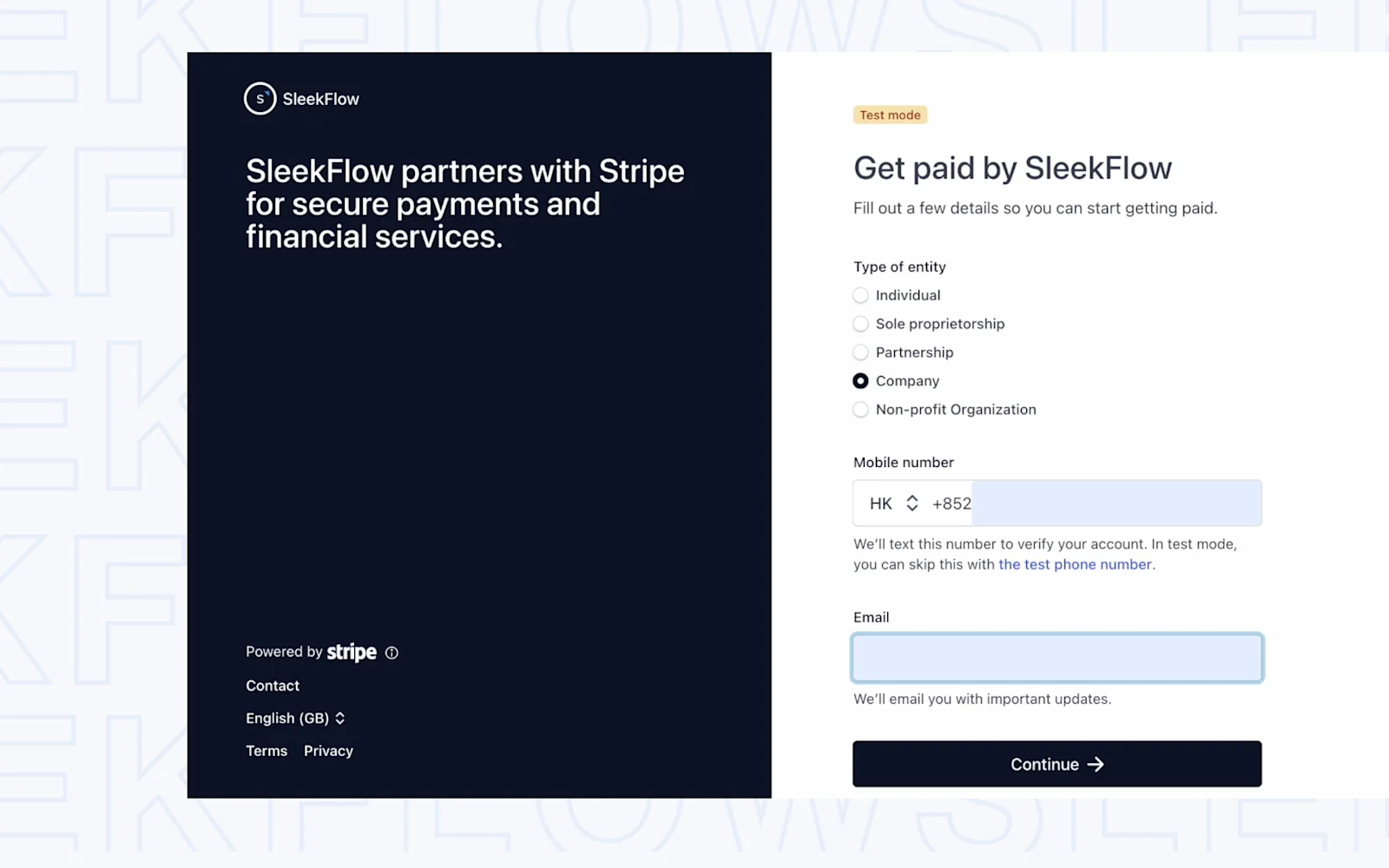Open the Privacy page

tap(328, 750)
